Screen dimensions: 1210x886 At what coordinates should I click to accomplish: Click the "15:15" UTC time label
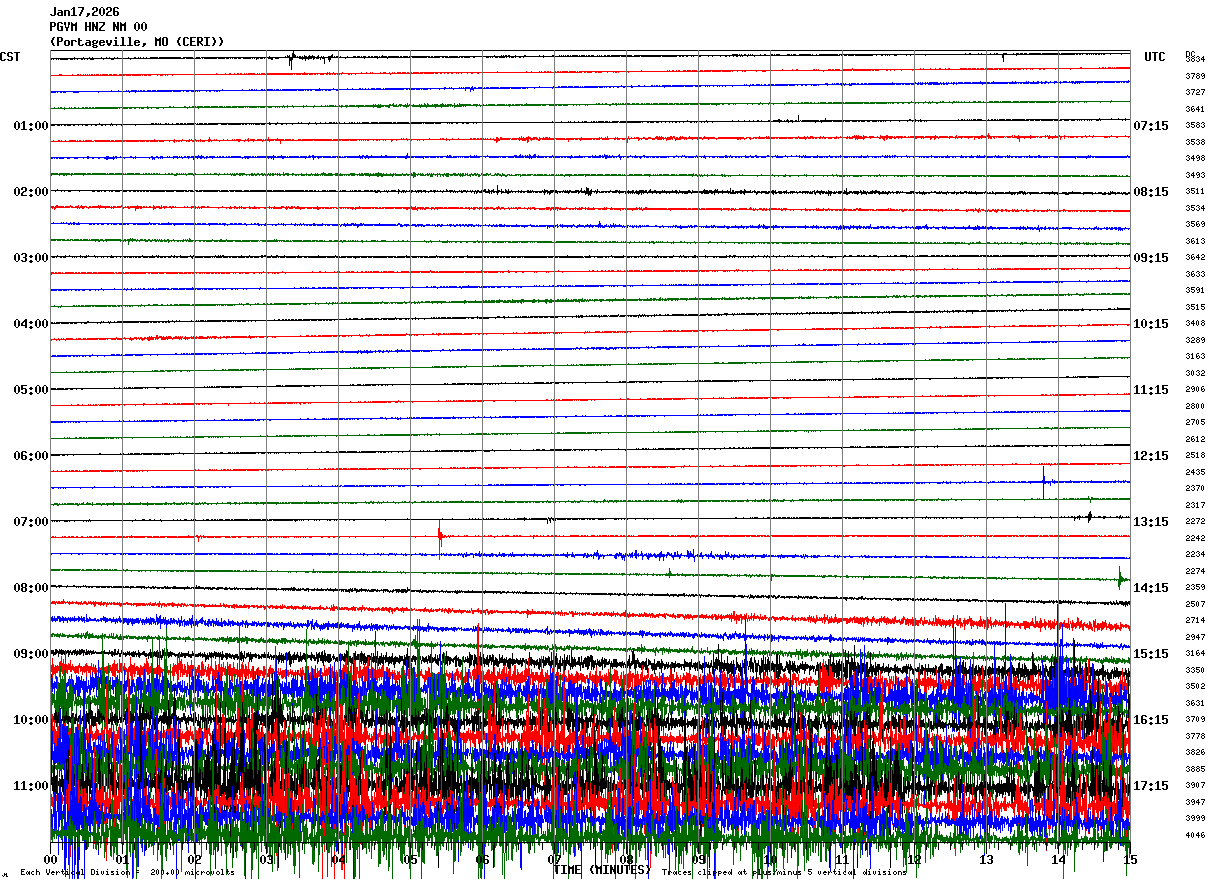[x=1151, y=654]
